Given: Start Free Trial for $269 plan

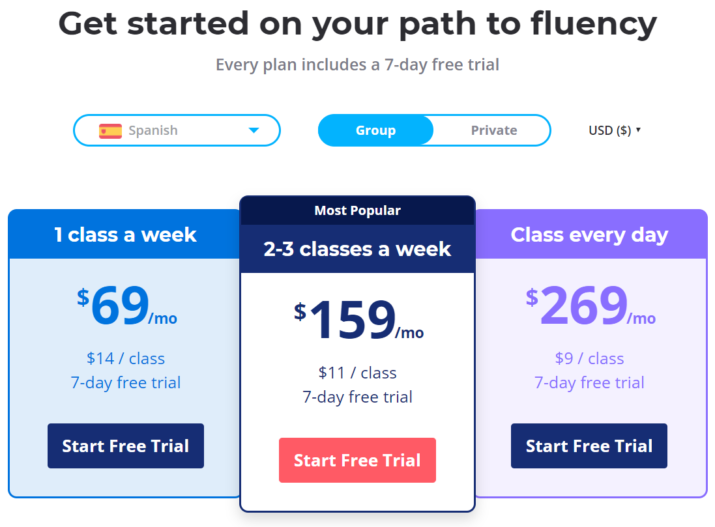Looking at the screenshot, I should pos(589,446).
